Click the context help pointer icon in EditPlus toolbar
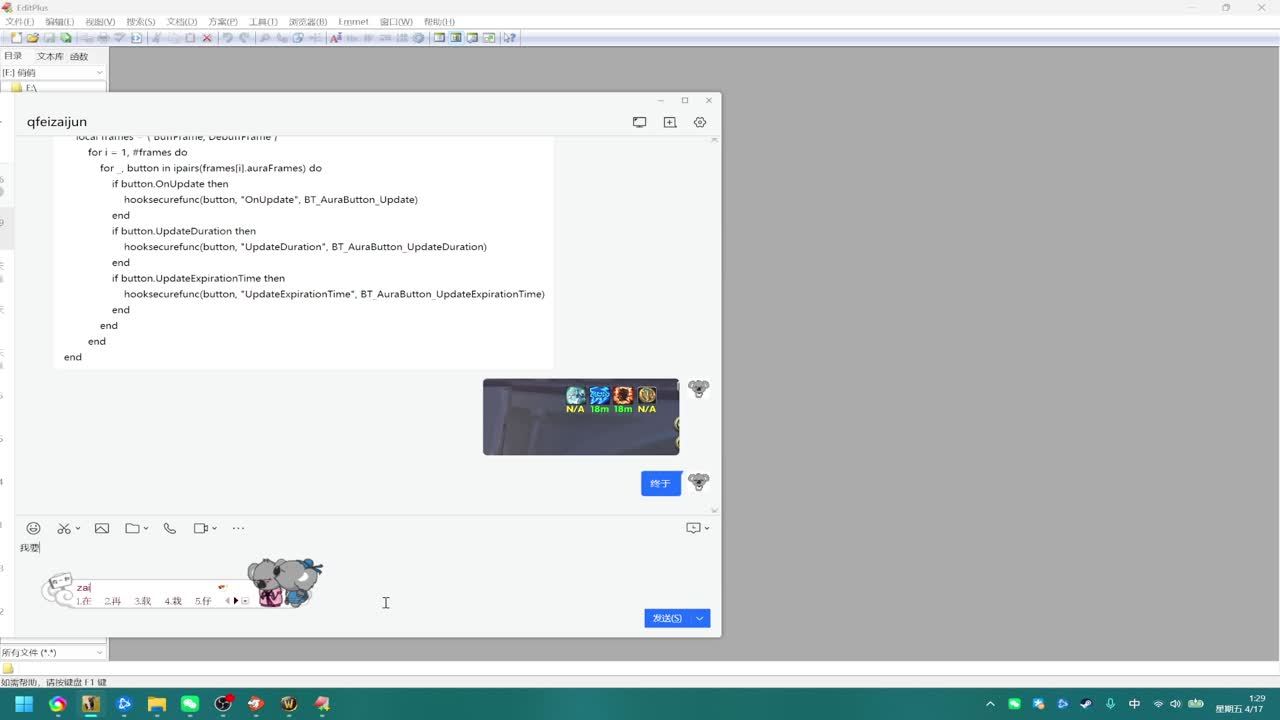Image resolution: width=1280 pixels, height=720 pixels. pos(510,38)
